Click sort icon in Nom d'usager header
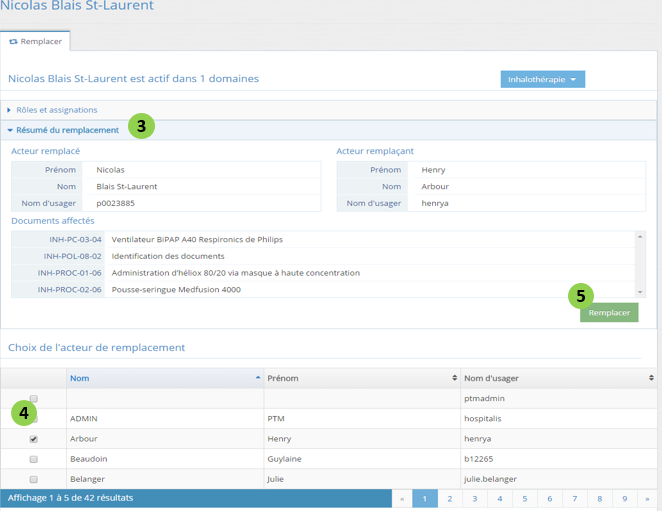This screenshot has width=662, height=511. (651, 378)
